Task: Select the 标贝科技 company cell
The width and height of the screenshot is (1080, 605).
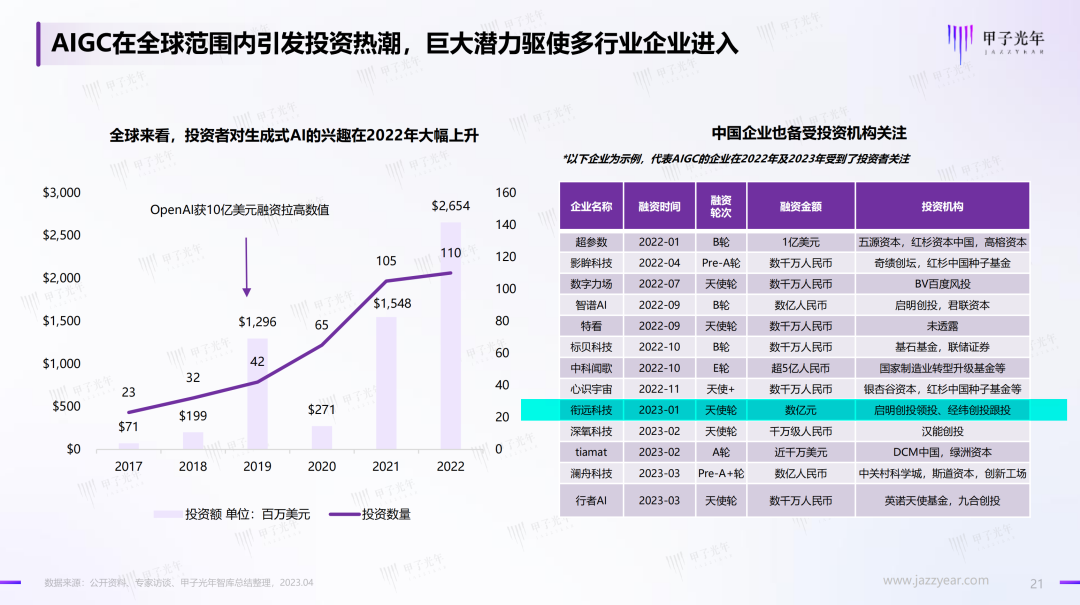Action: pos(591,347)
